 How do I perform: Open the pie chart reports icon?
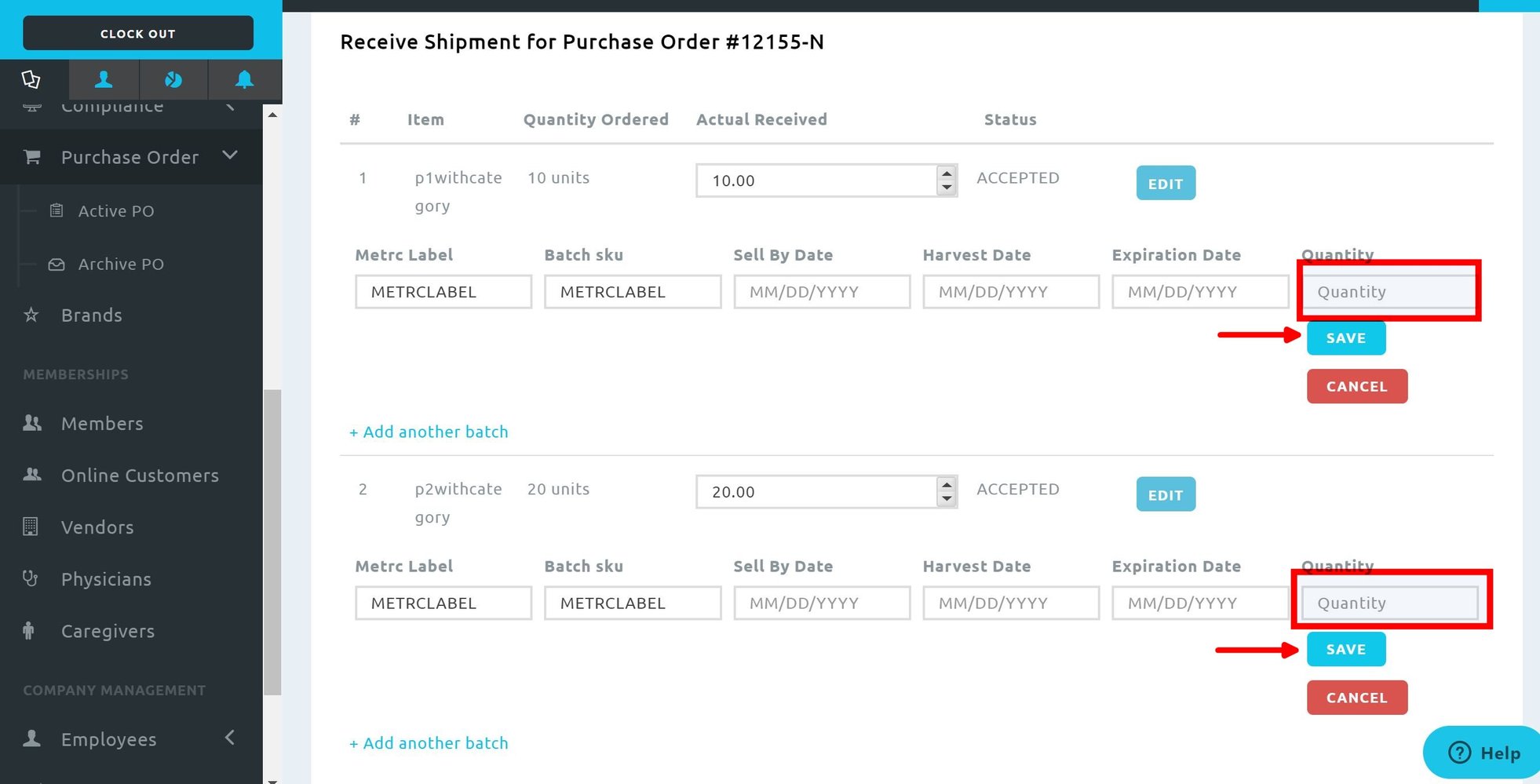[x=173, y=79]
